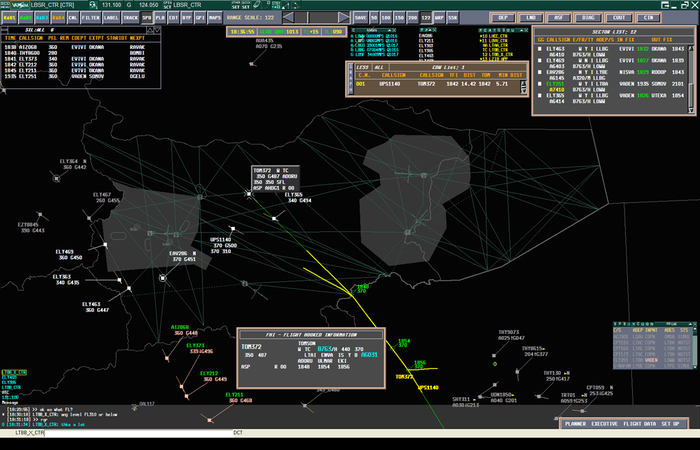Select the ELT469 track label
The width and height of the screenshot is (700, 450).
coord(69,254)
